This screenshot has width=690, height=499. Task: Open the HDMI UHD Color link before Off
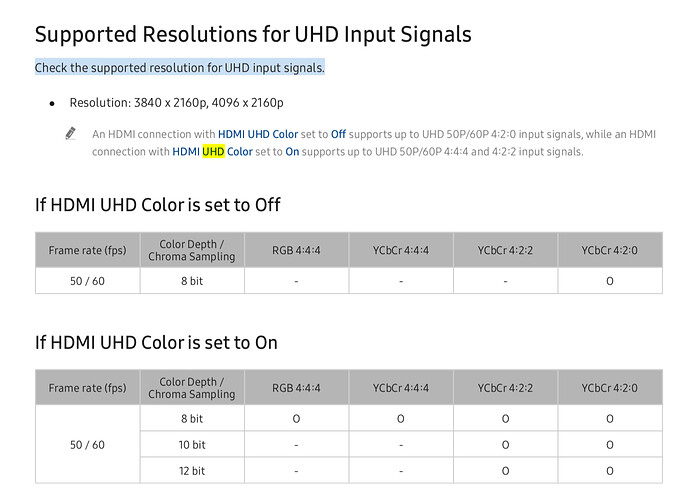coord(258,134)
